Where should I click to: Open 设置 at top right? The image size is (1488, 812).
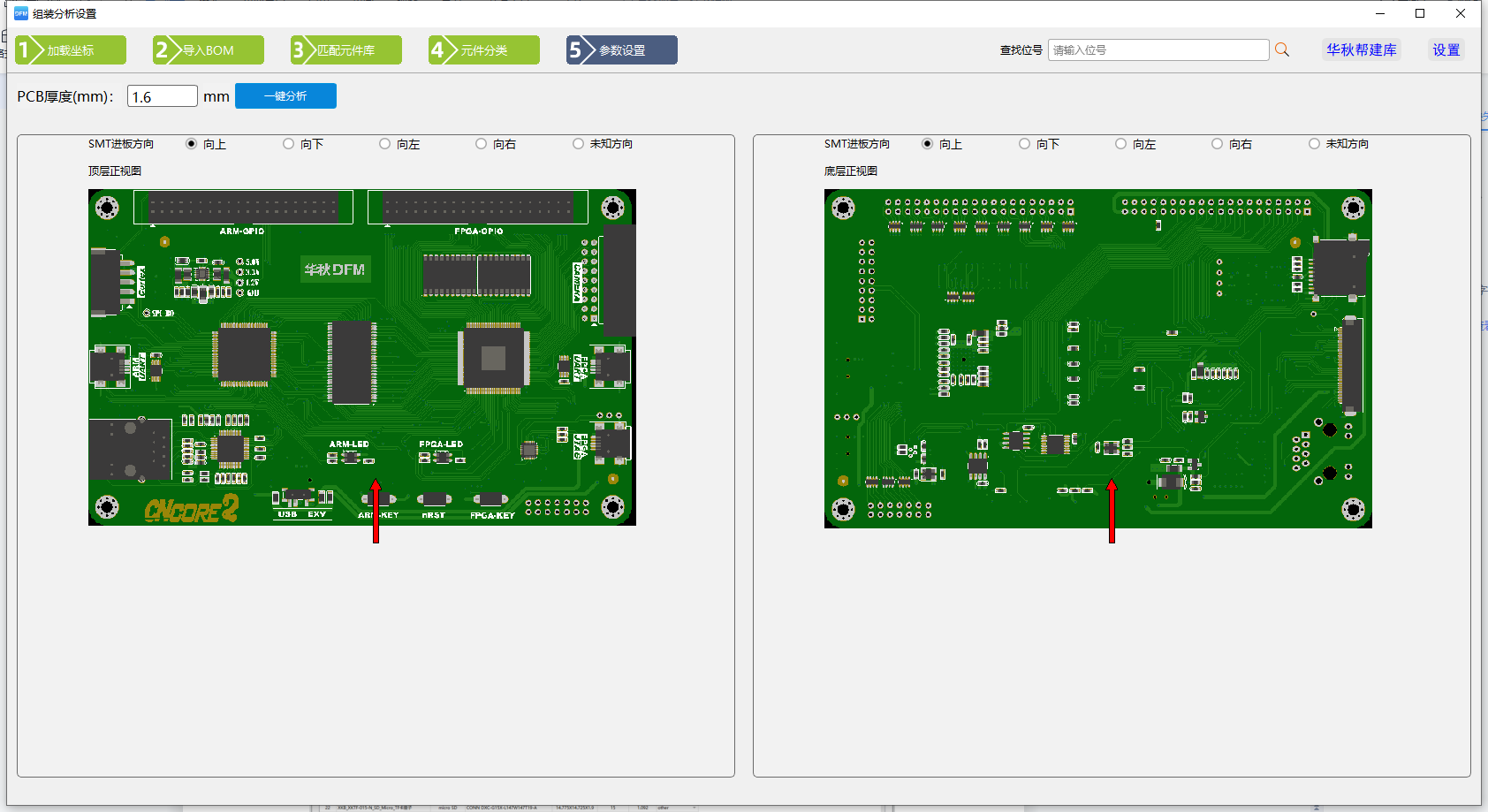[x=1446, y=50]
